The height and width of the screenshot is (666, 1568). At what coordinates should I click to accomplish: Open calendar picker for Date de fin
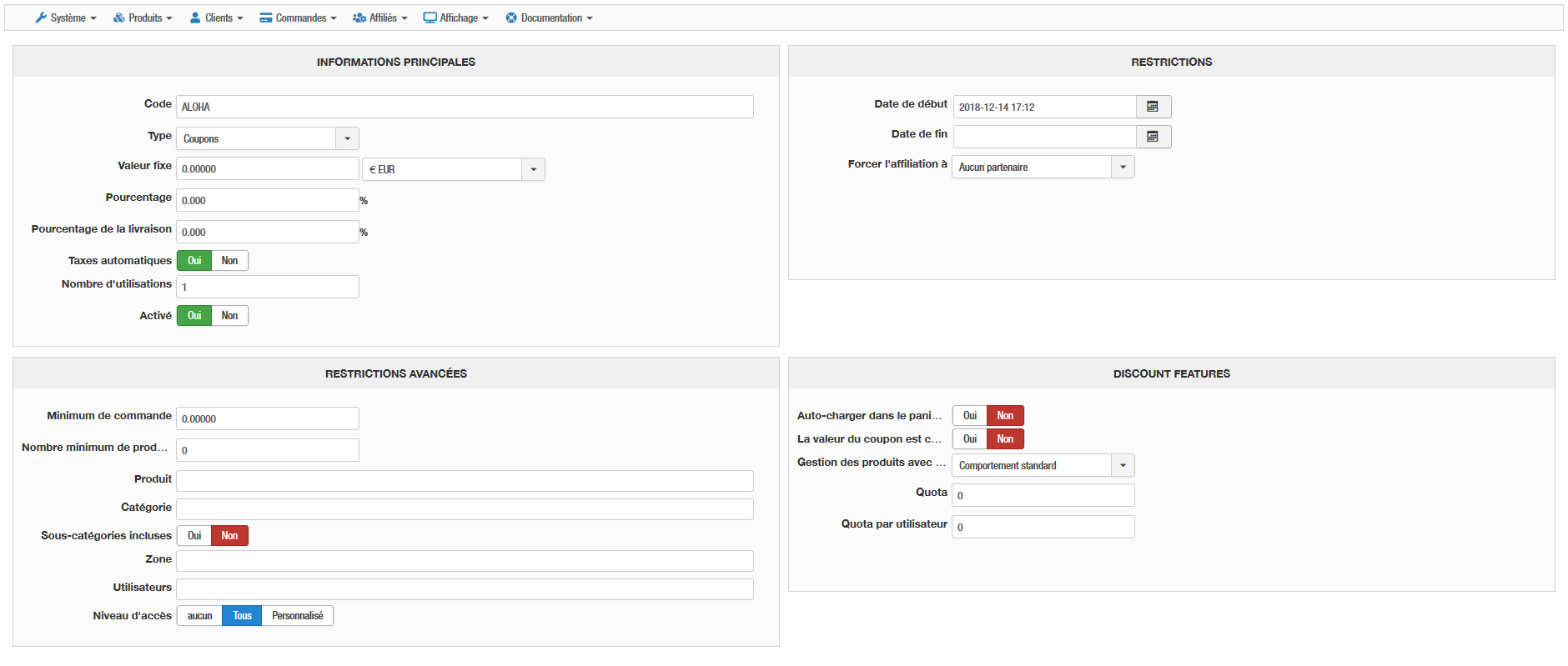click(1153, 137)
